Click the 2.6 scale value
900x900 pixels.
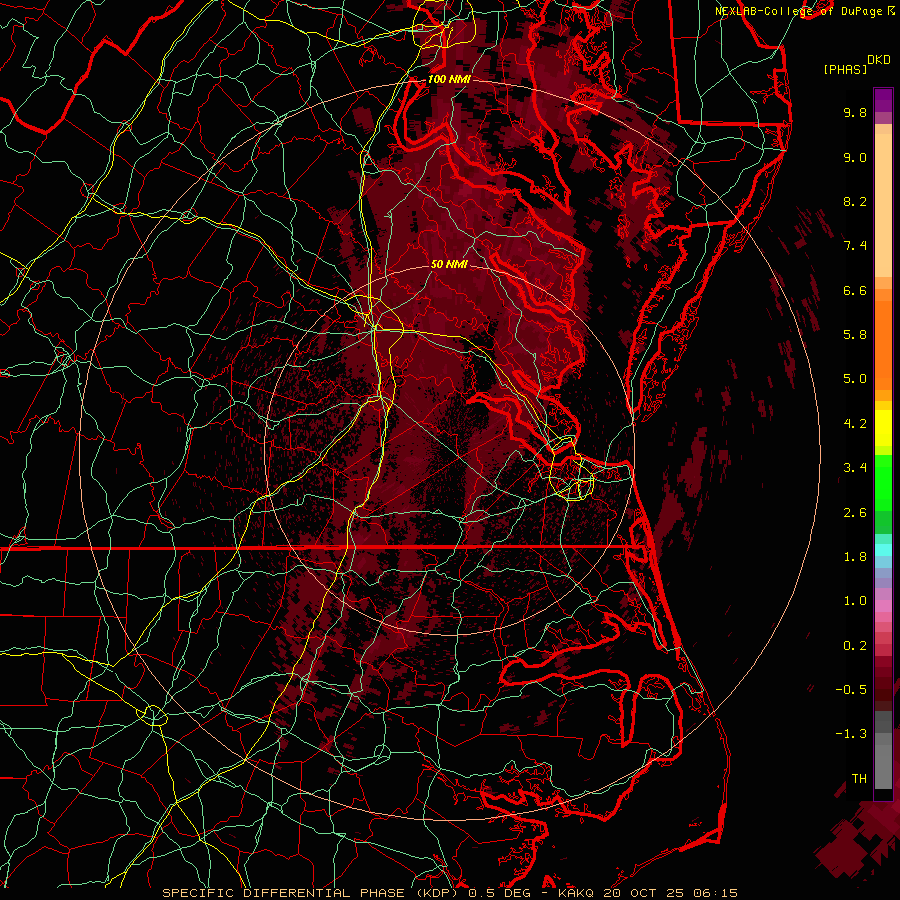pos(855,513)
